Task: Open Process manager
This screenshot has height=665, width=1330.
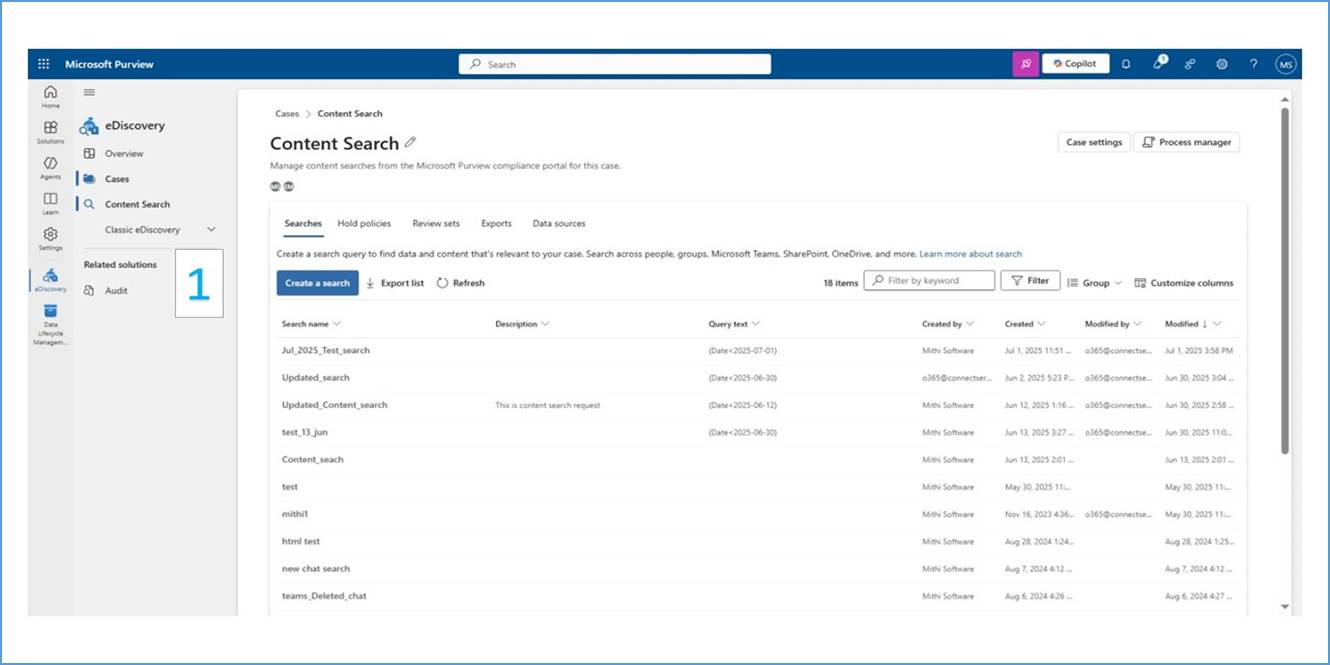Action: (x=1186, y=142)
